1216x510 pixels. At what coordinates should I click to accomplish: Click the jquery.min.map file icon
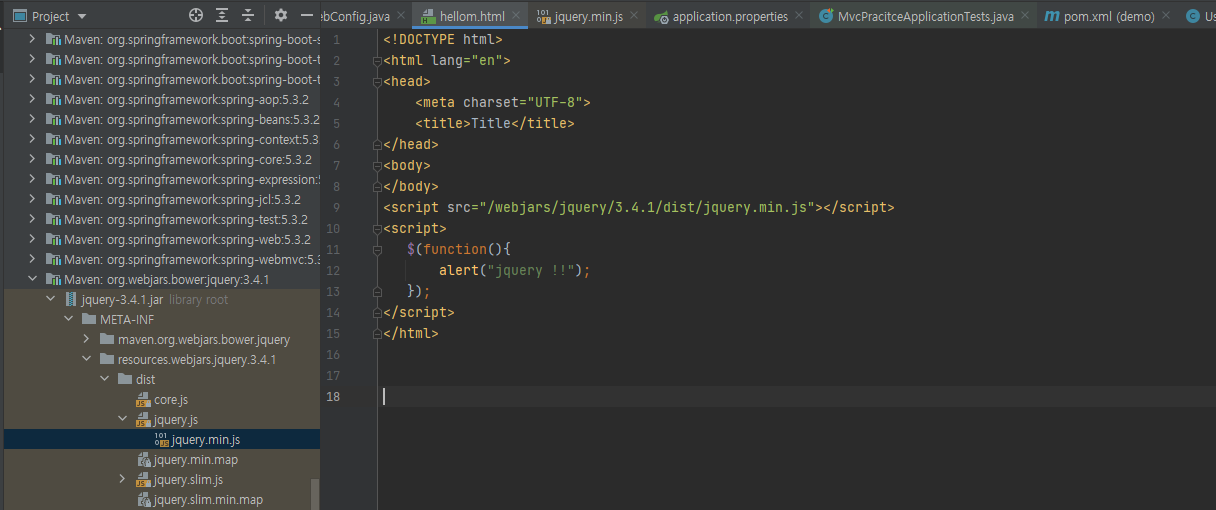click(144, 460)
